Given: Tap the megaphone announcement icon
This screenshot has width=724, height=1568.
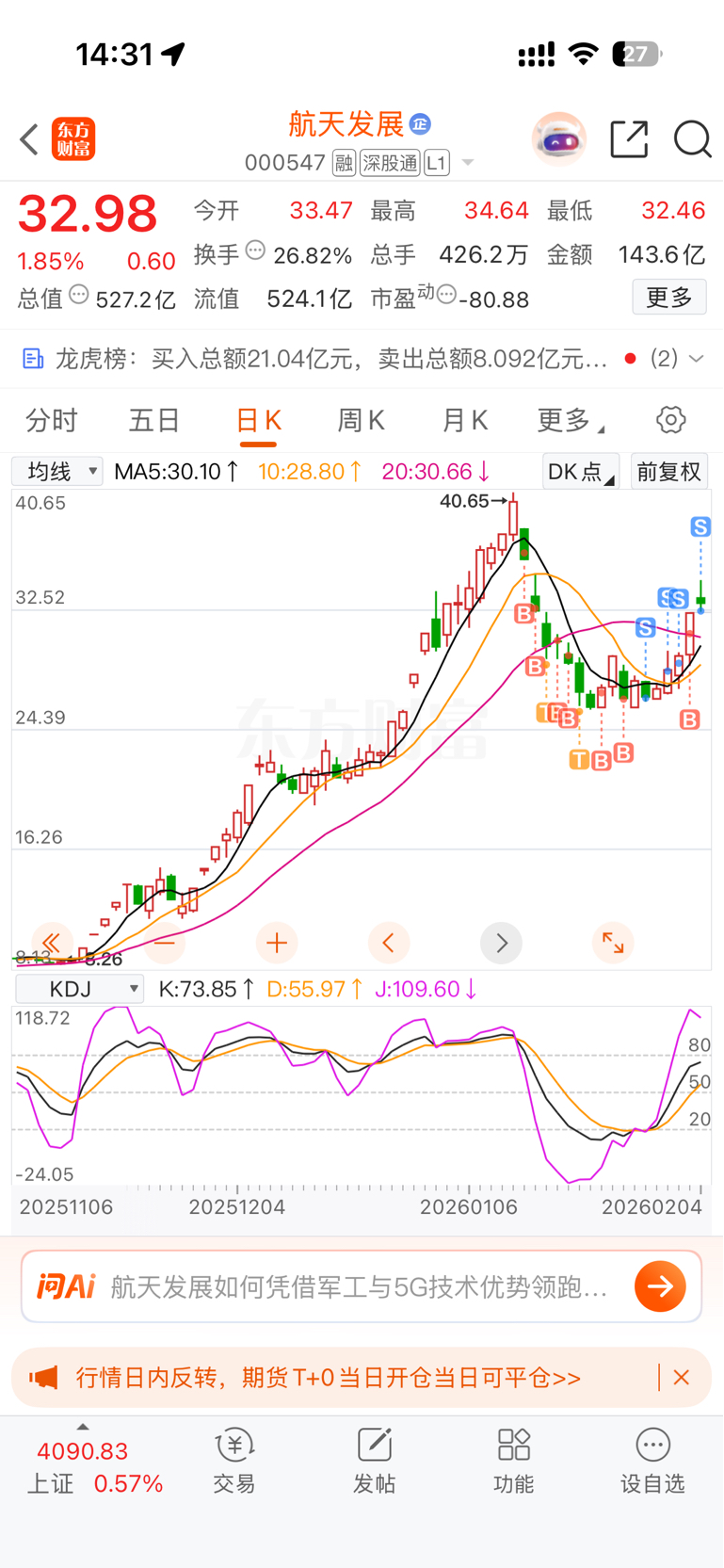Looking at the screenshot, I should point(43,1378).
